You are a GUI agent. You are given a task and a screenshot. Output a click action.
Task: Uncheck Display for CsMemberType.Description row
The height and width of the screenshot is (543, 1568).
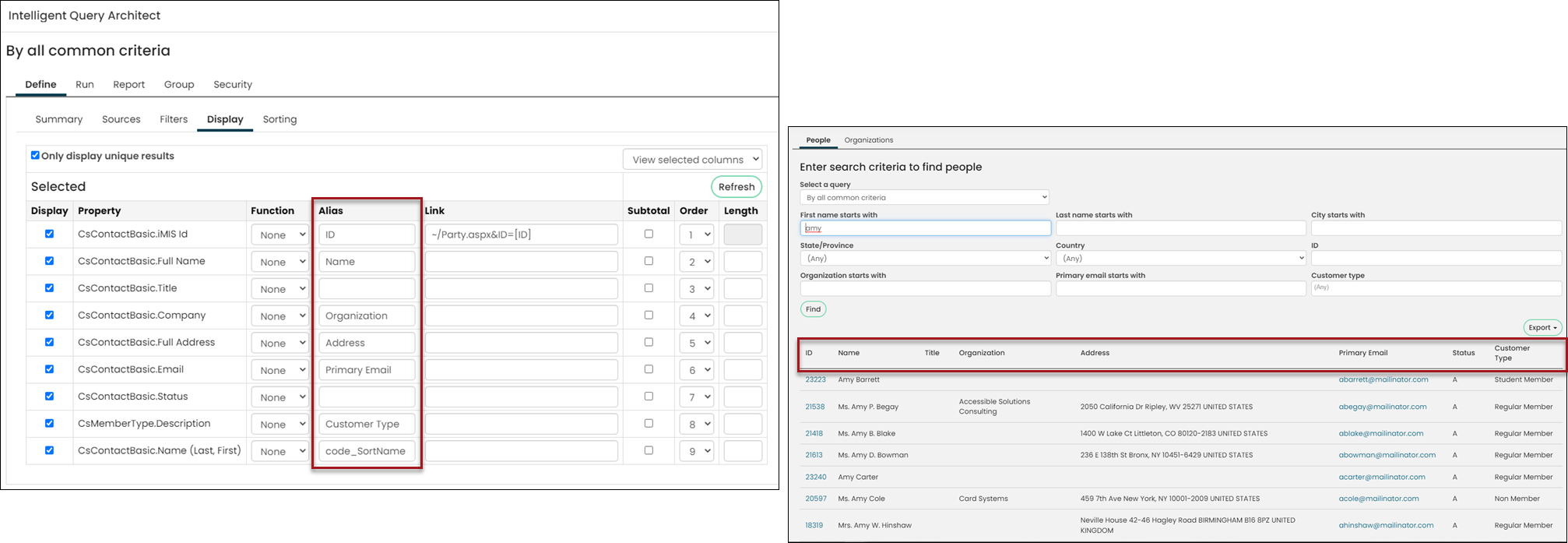point(49,423)
